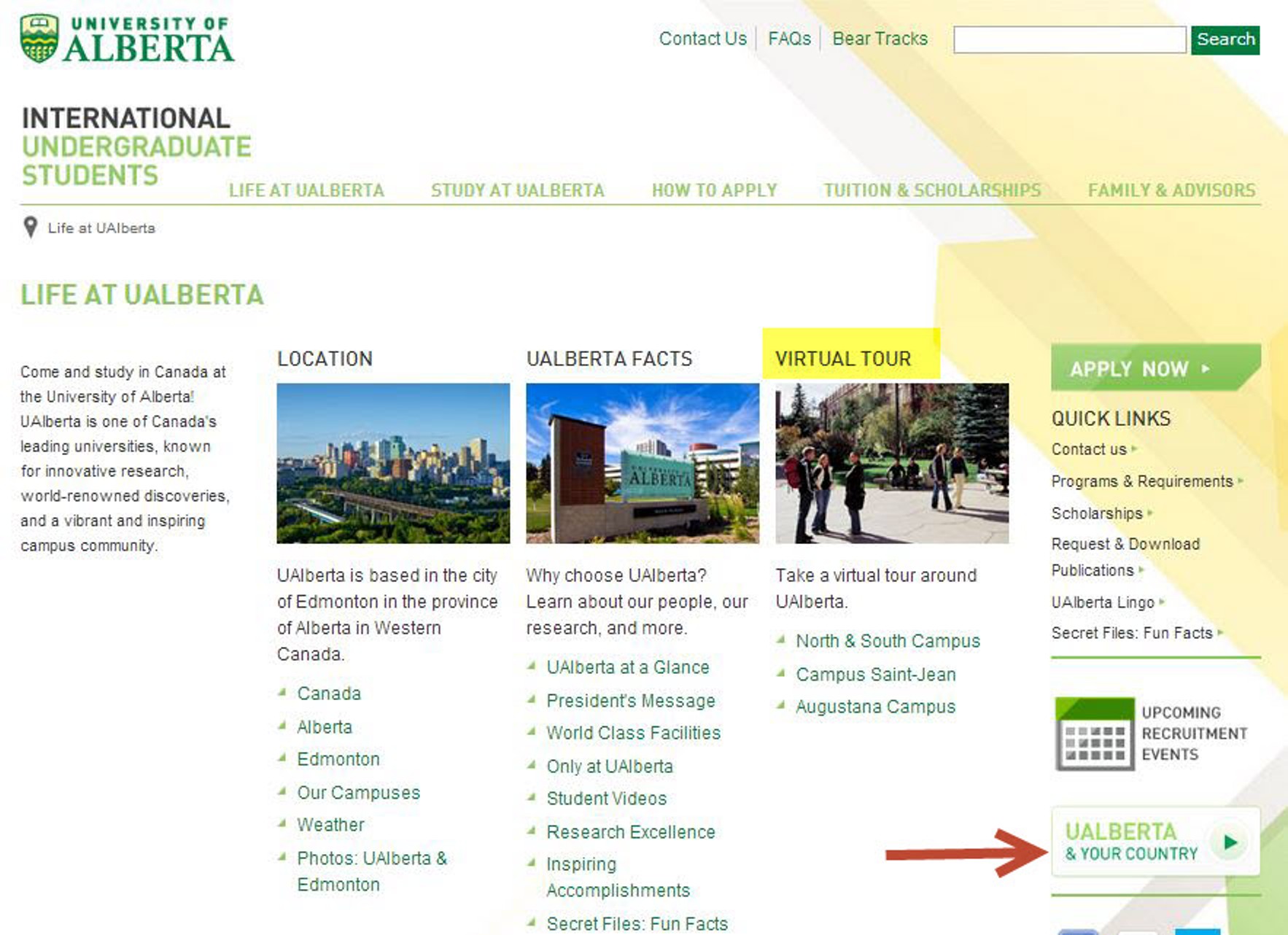Open the Canada link under Location

point(329,694)
